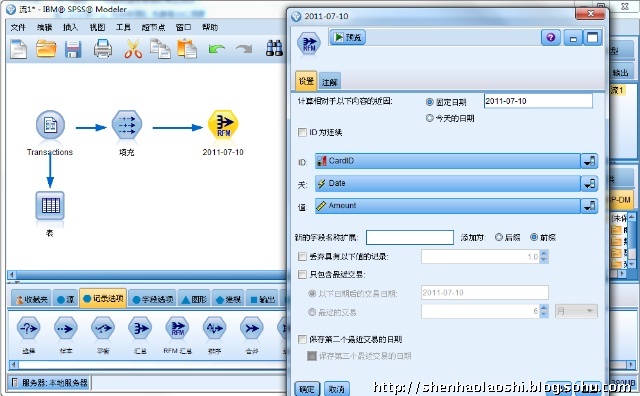Viewport: 640px width, 396px height.
Task: Pick the 排序 sort node in palette
Action: coord(215,329)
